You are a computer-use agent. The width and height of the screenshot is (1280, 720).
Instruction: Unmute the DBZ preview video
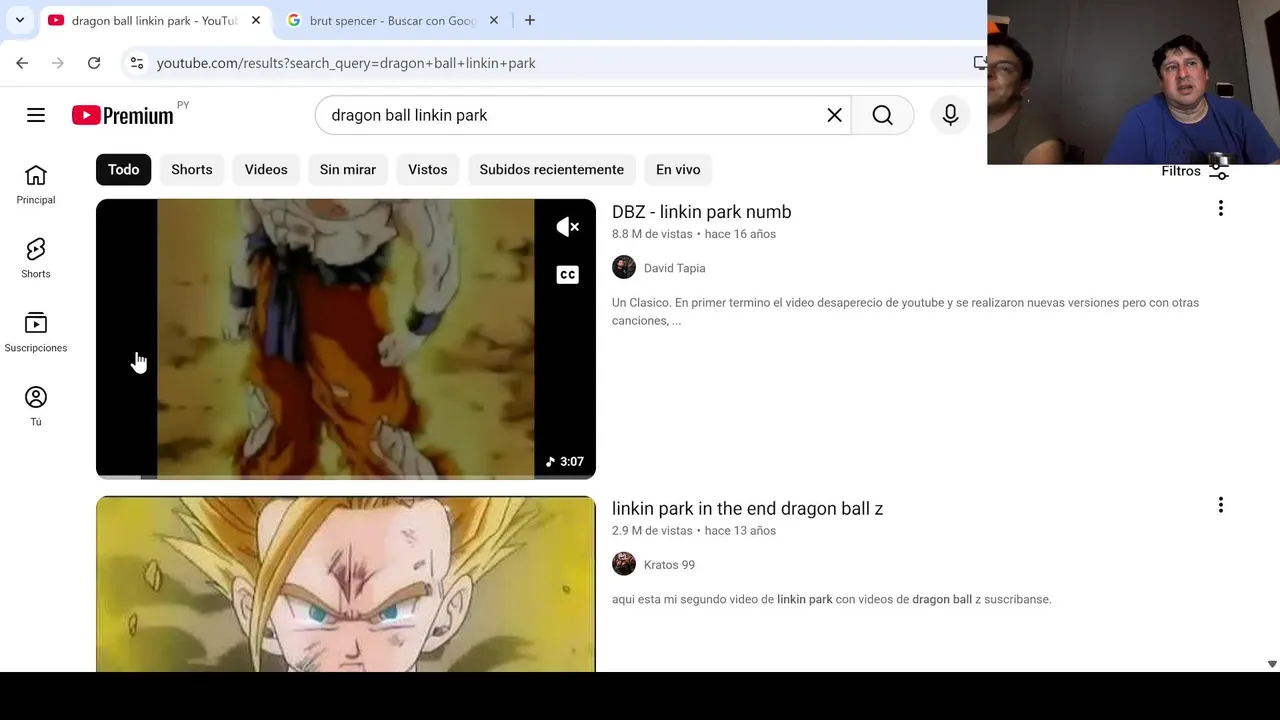pyautogui.click(x=567, y=227)
